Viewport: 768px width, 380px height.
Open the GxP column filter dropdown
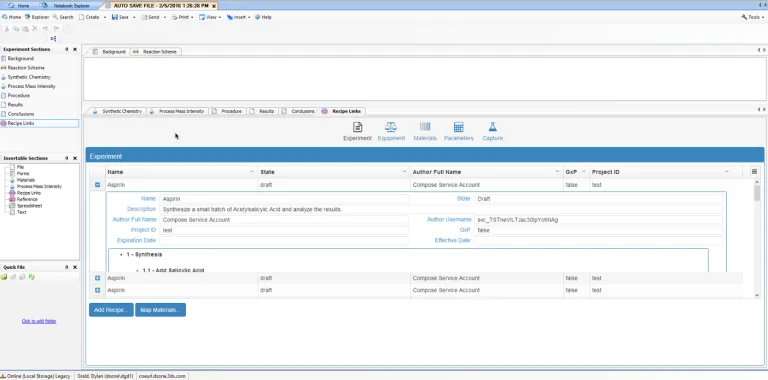[583, 172]
